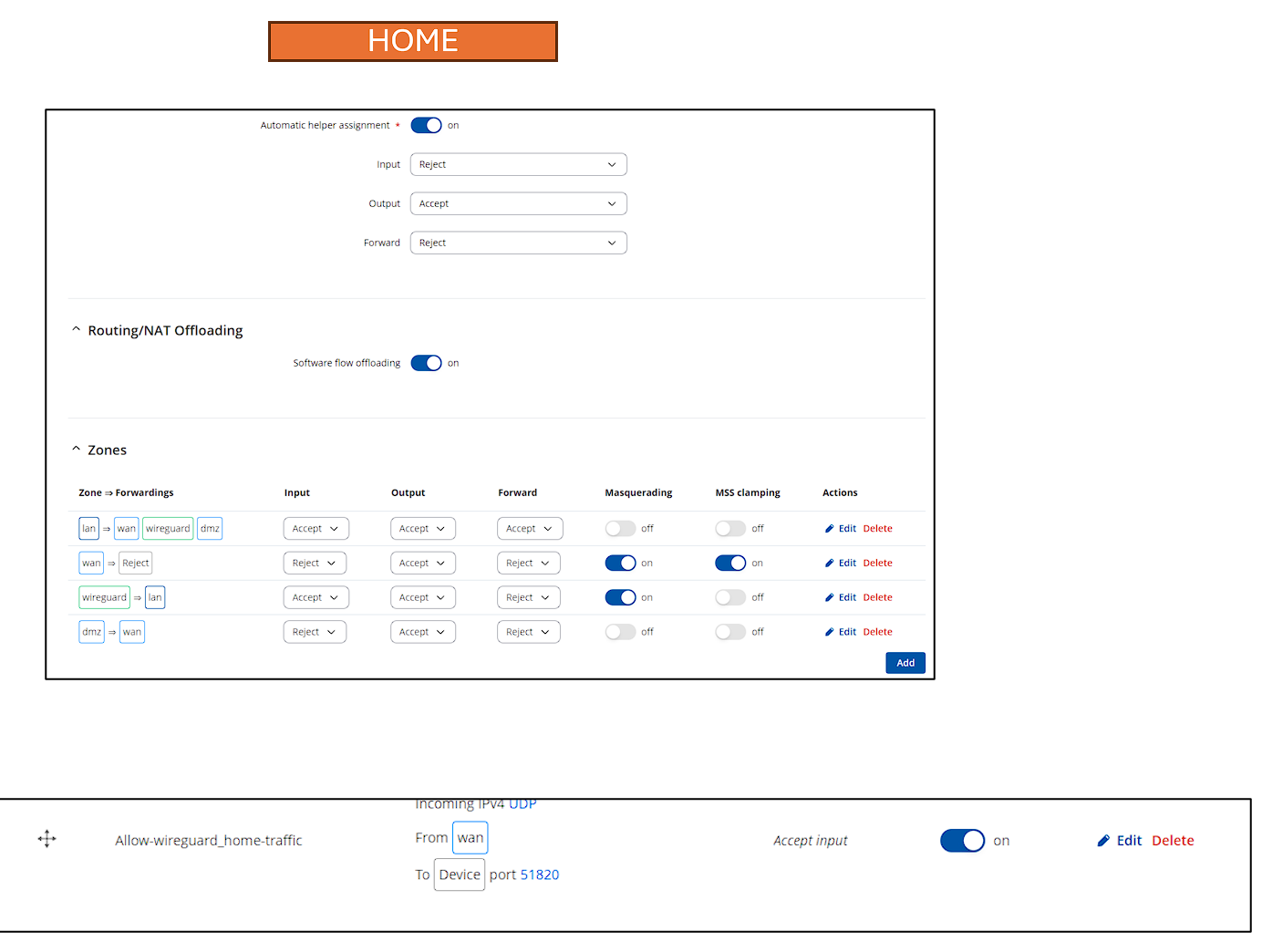Click the port 51820 value
The width and height of the screenshot is (1262, 952).
tap(540, 874)
